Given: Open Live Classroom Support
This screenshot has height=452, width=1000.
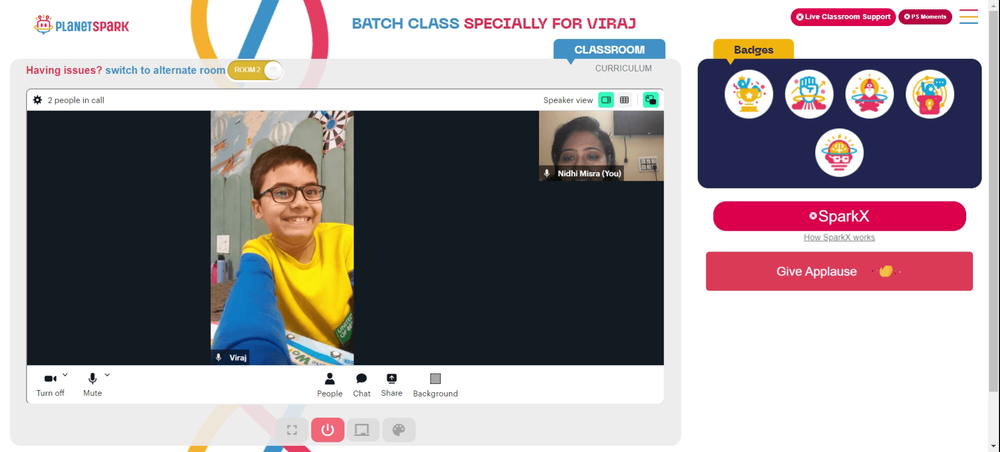Looking at the screenshot, I should click(x=843, y=17).
